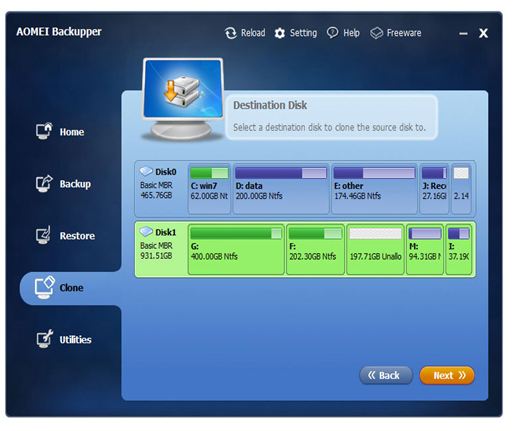
Task: Click the Reload icon in top bar
Action: tap(231, 33)
